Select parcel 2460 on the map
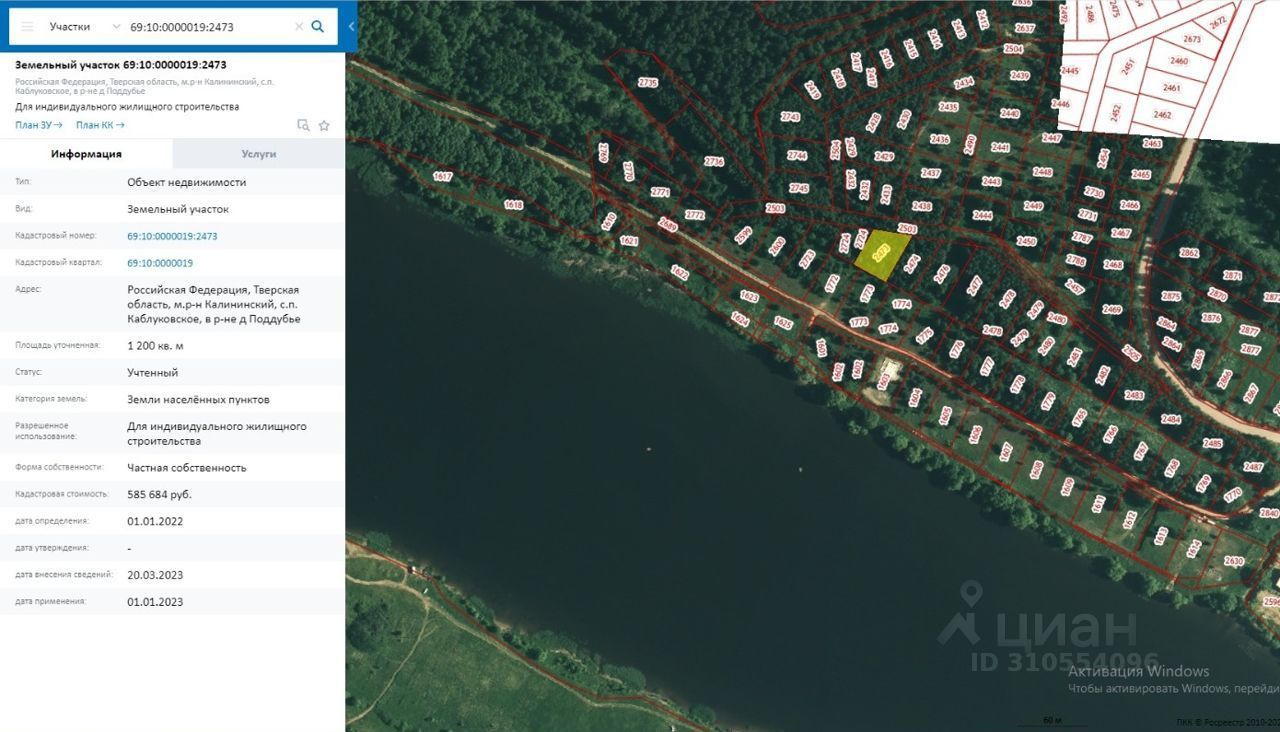This screenshot has width=1280, height=732. coord(1179,61)
